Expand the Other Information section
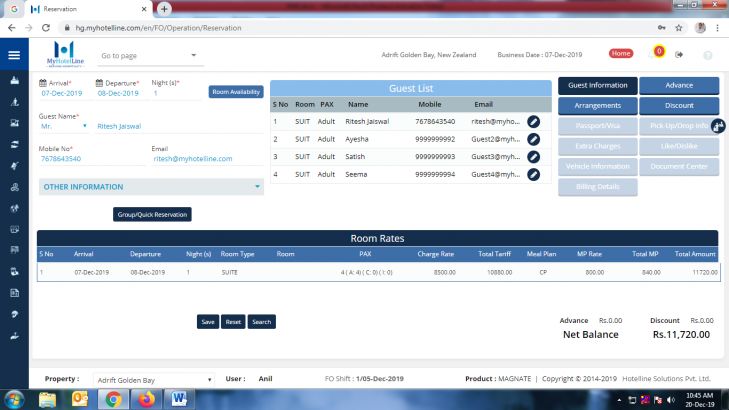729x410 pixels. pyautogui.click(x=151, y=186)
